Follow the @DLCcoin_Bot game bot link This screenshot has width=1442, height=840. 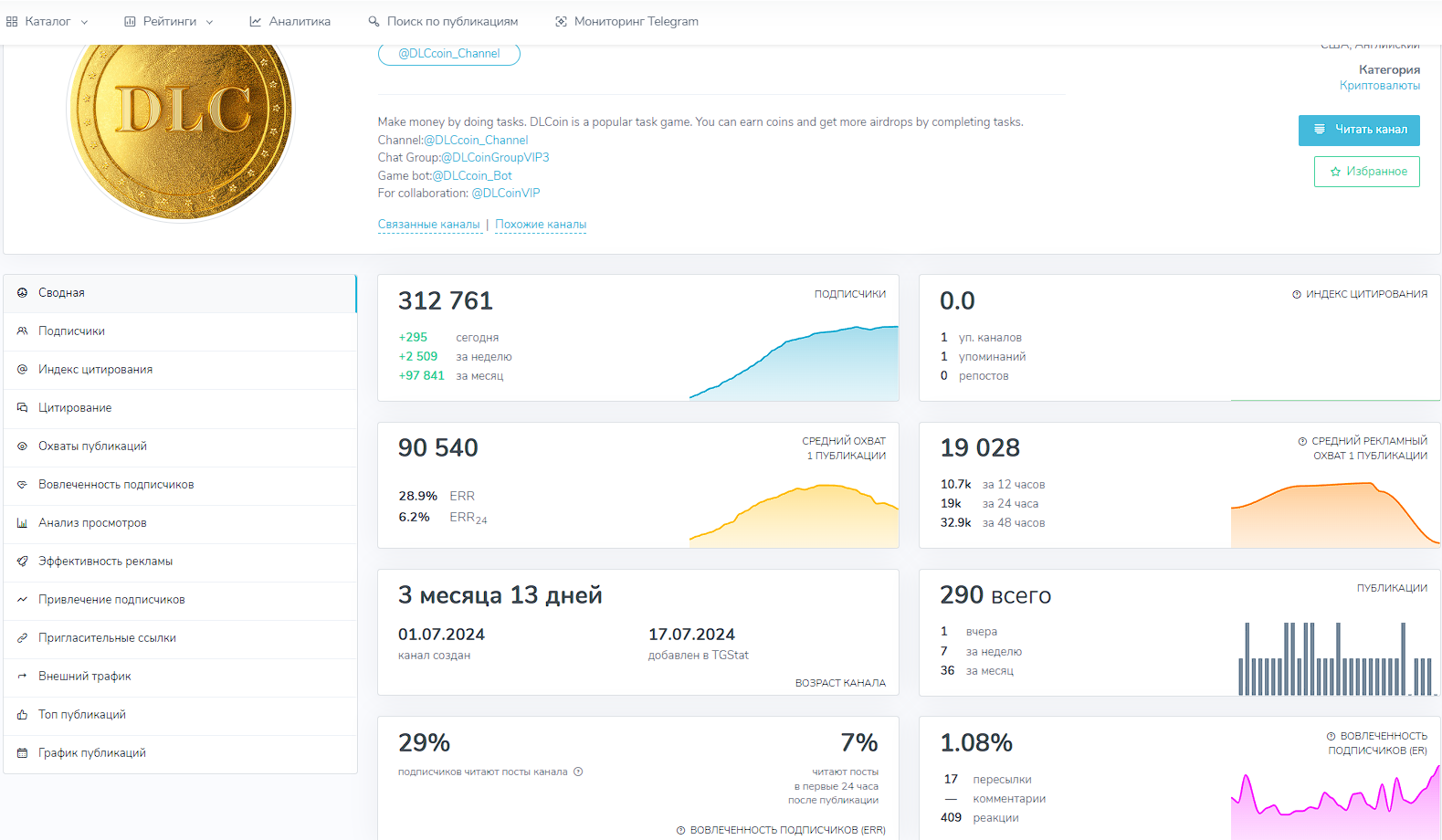[x=472, y=176]
